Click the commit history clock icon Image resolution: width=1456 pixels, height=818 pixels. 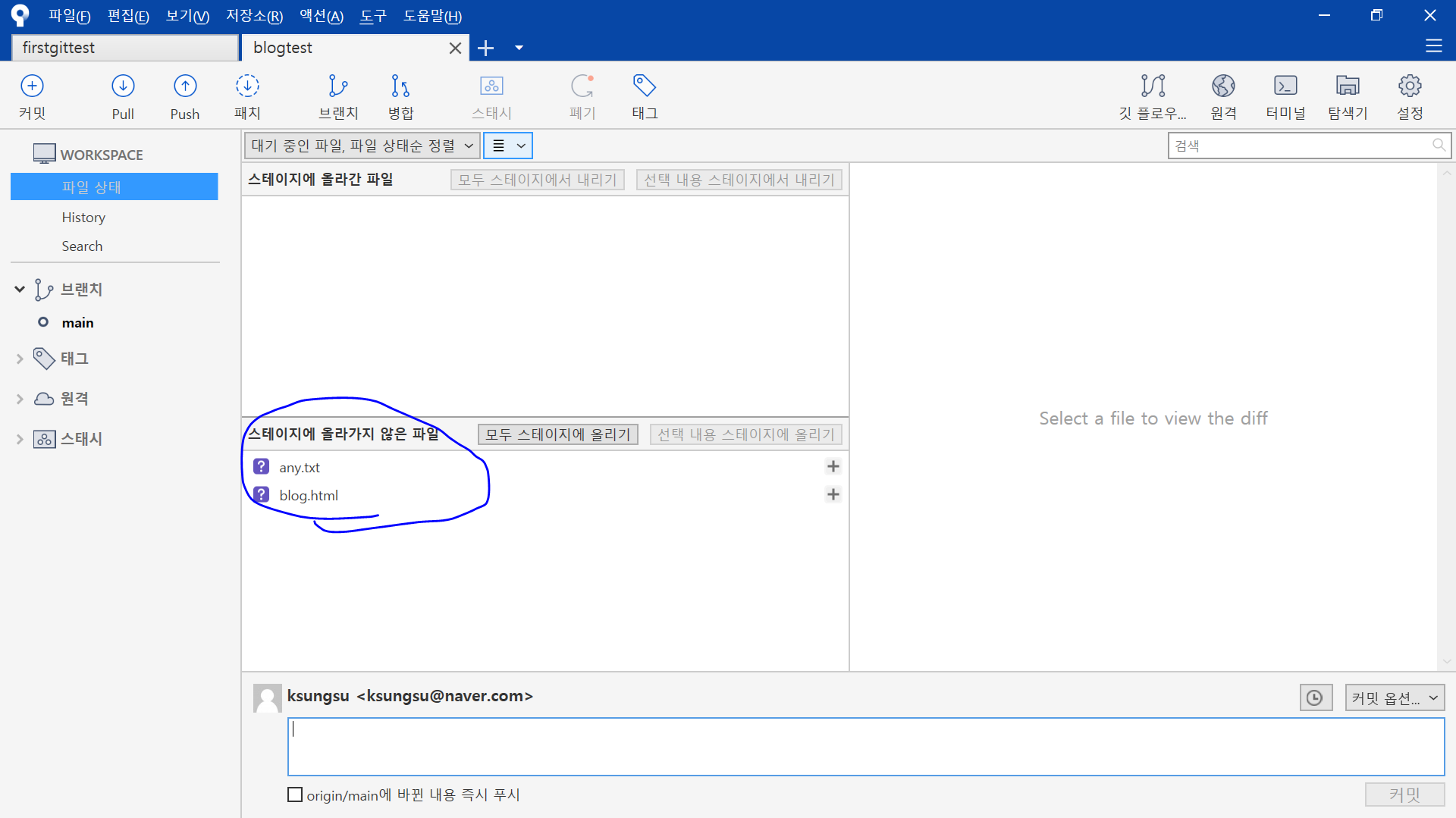click(x=1315, y=697)
